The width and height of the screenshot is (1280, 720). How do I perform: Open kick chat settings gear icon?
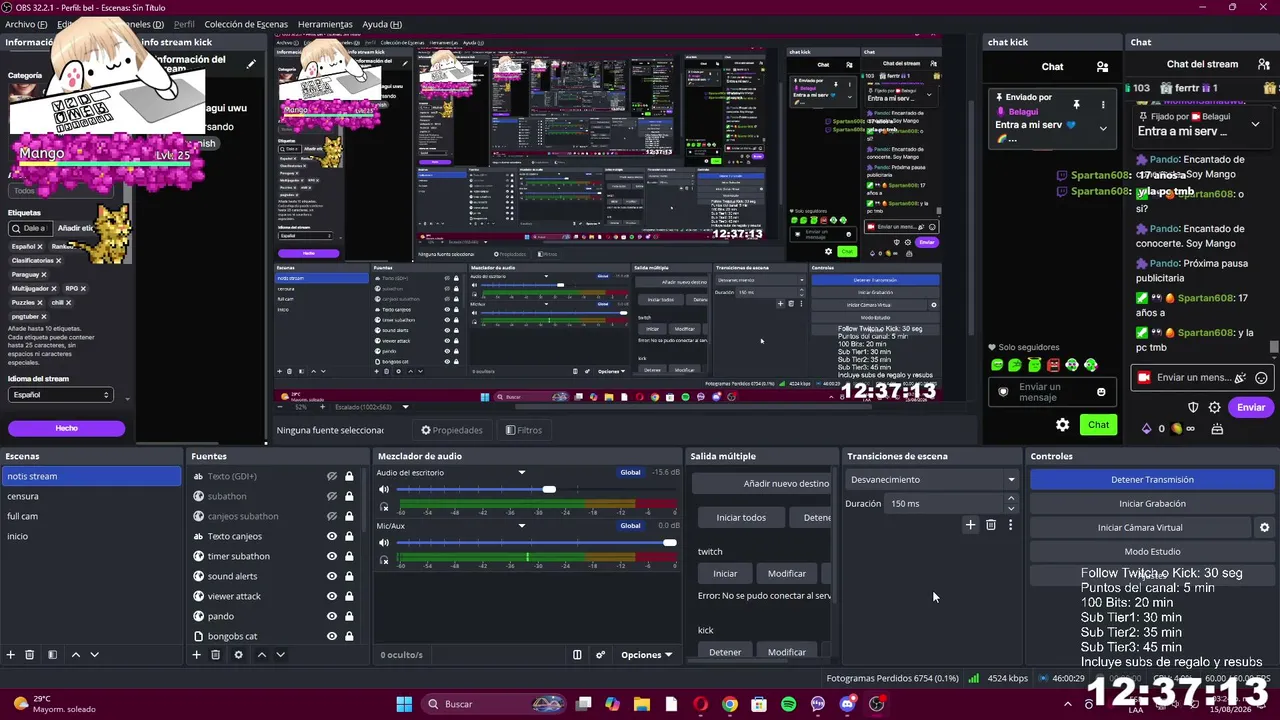point(1063,425)
